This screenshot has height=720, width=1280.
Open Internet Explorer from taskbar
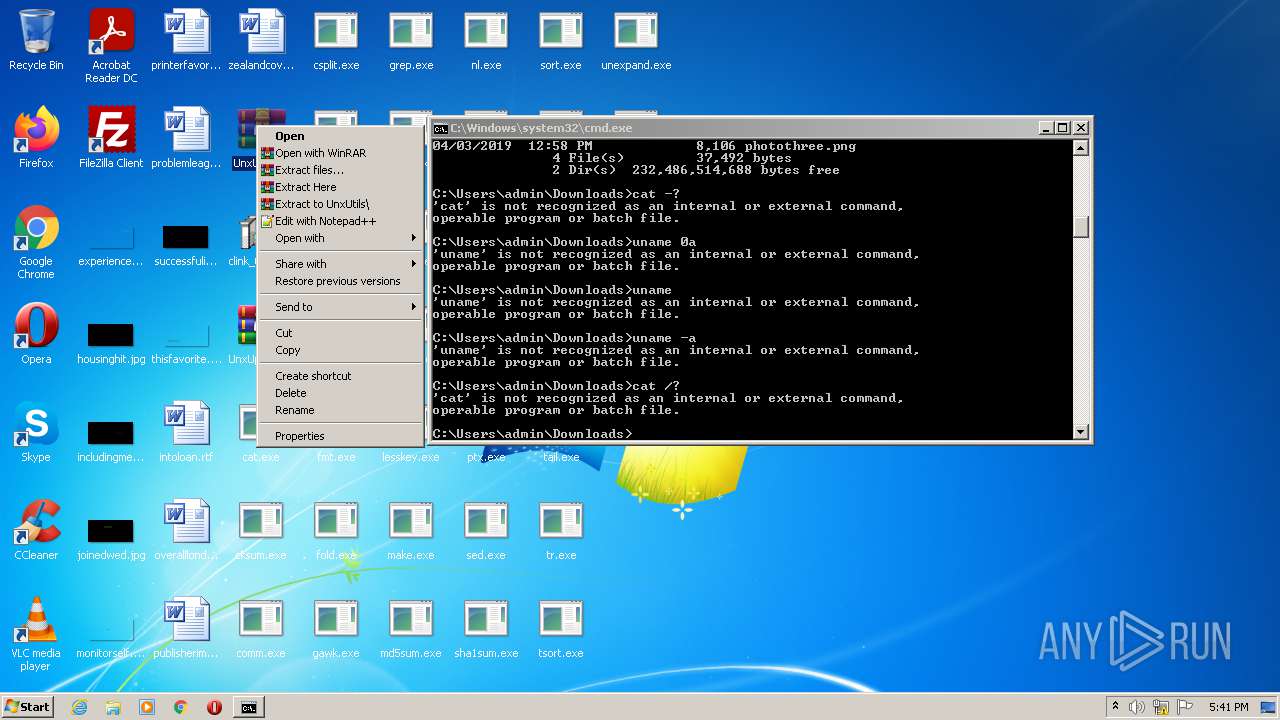(79, 707)
